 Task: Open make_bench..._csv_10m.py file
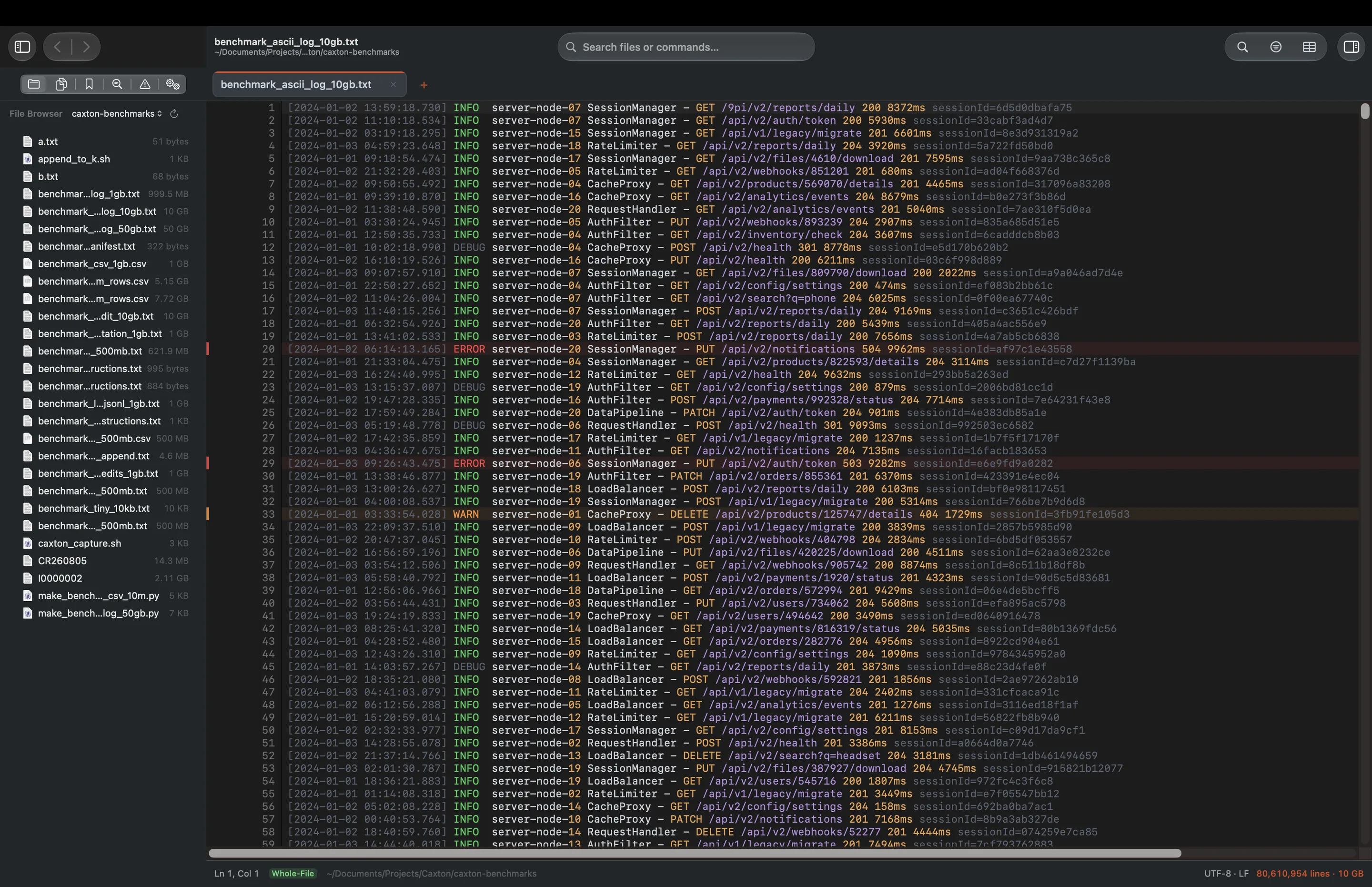tap(106, 595)
